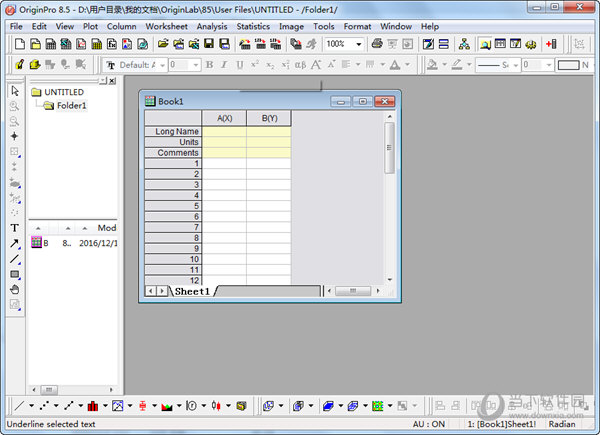Select the Pointer tool
This screenshot has height=435, width=600.
(x=15, y=91)
